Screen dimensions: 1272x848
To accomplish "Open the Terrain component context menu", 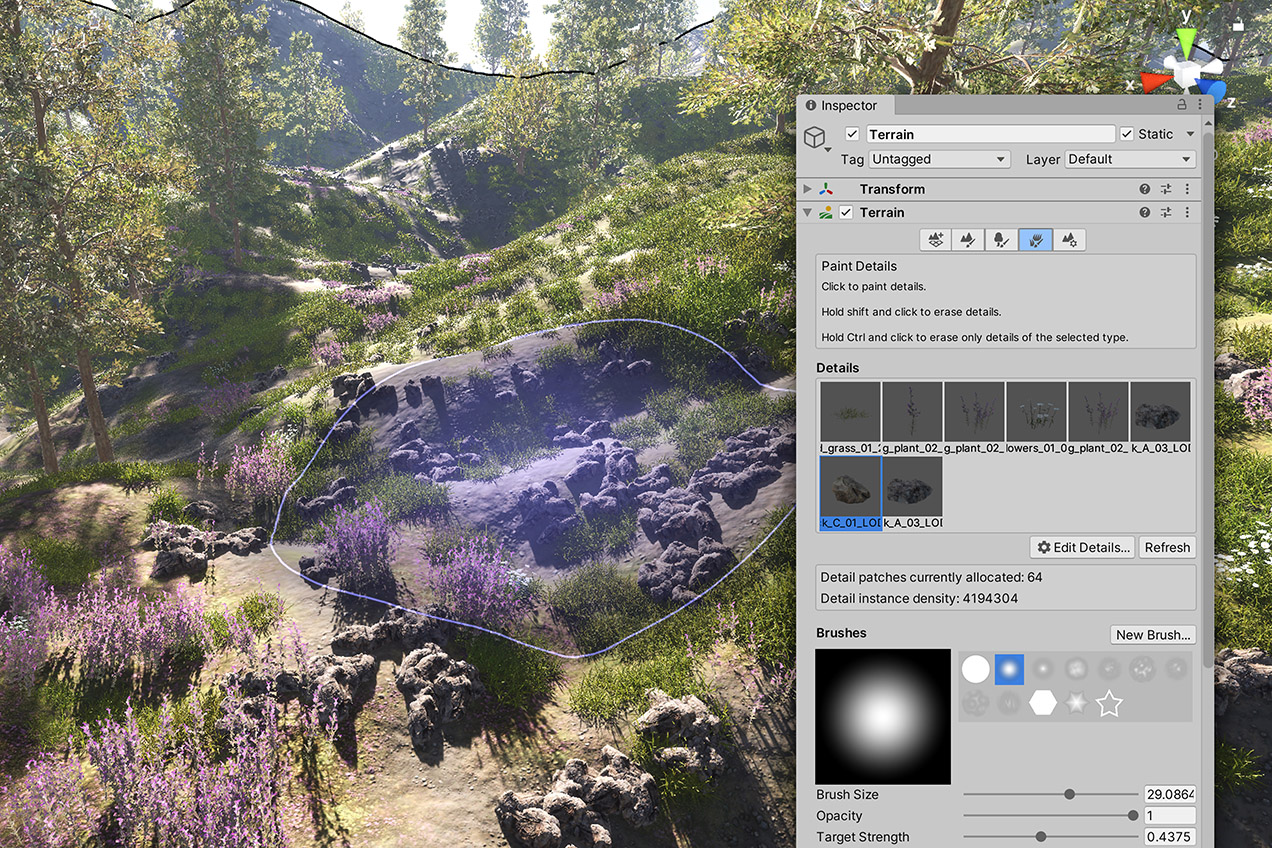I will 1187,212.
